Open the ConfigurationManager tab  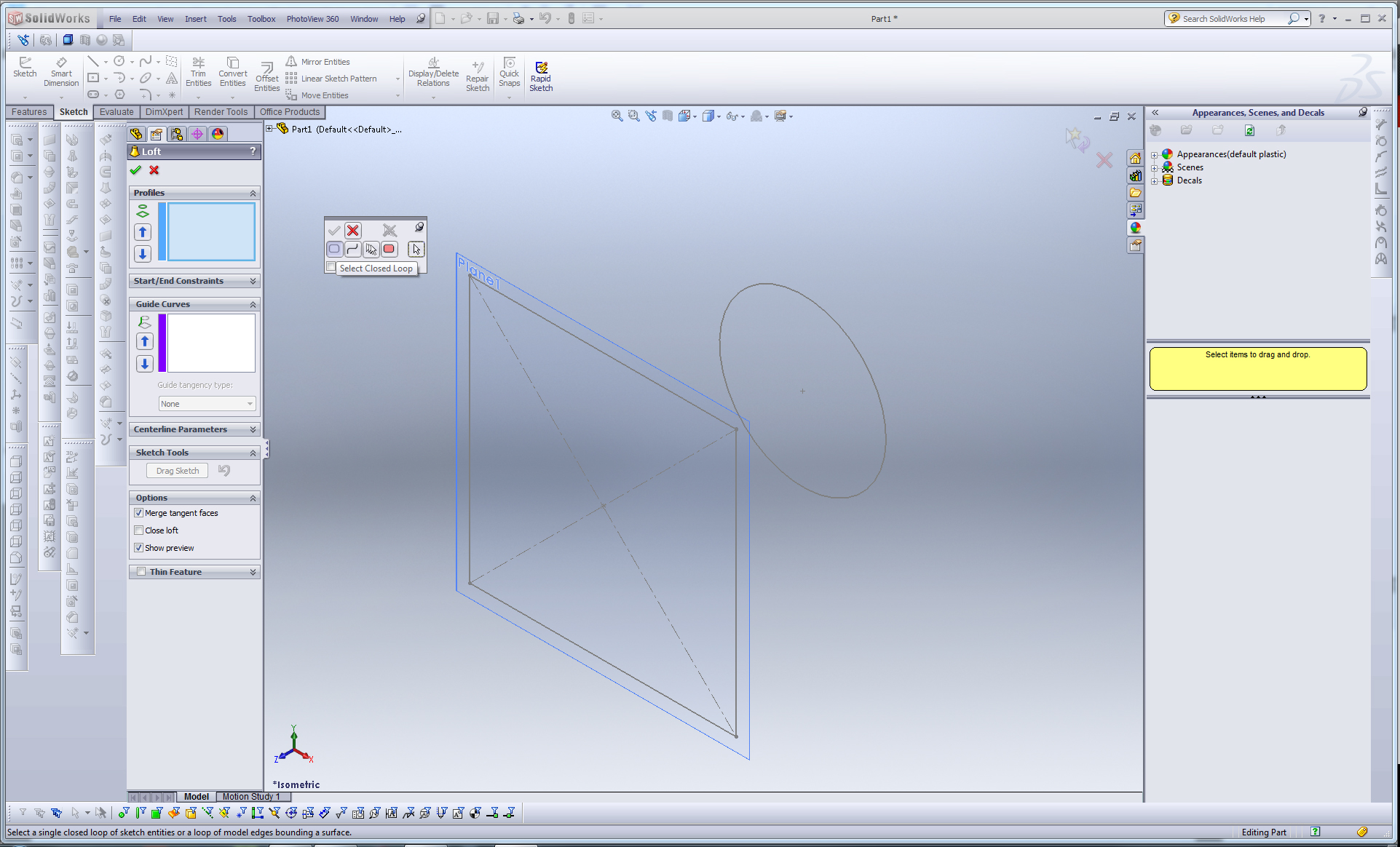click(x=177, y=134)
